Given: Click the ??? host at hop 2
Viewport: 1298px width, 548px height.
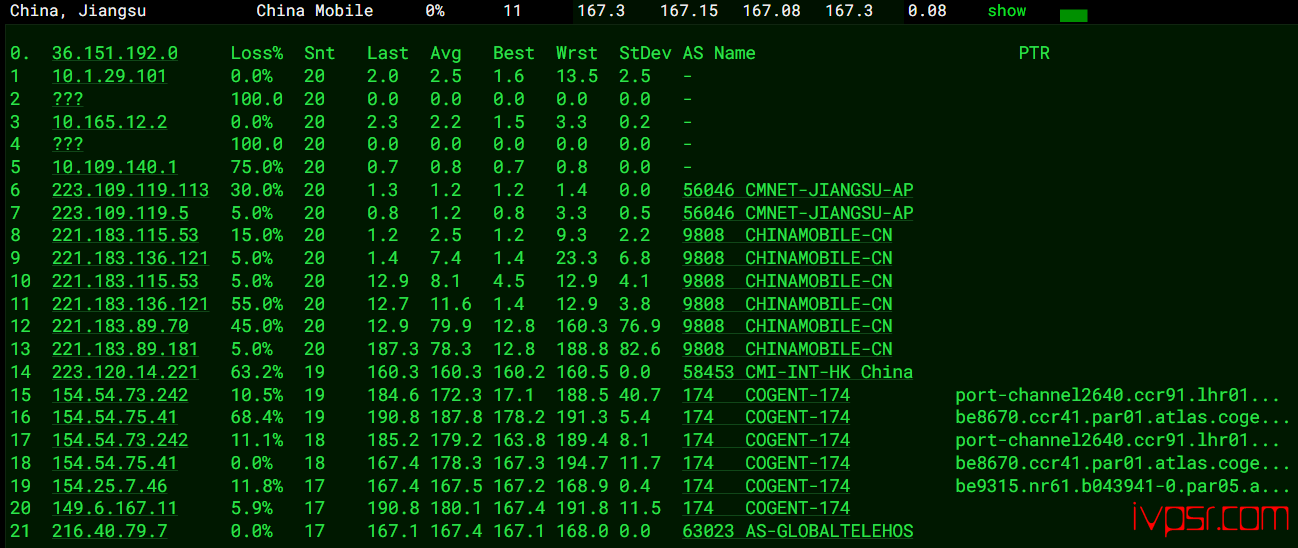Looking at the screenshot, I should tap(68, 99).
